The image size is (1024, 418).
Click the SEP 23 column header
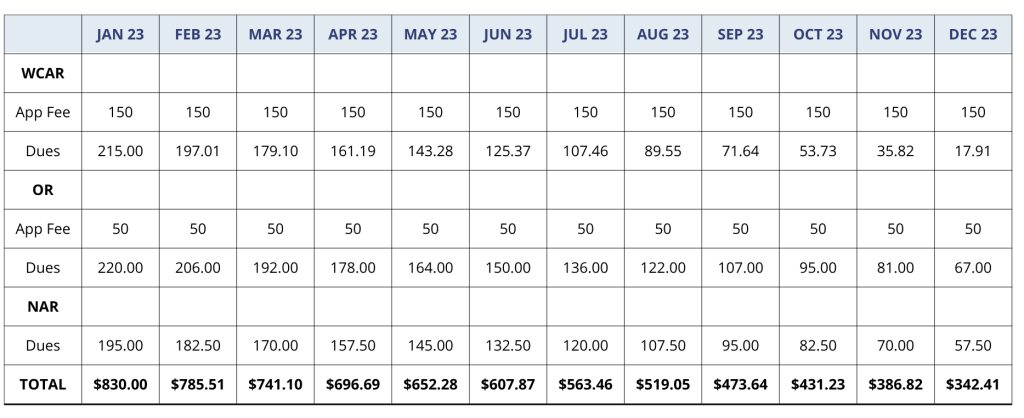click(x=741, y=34)
